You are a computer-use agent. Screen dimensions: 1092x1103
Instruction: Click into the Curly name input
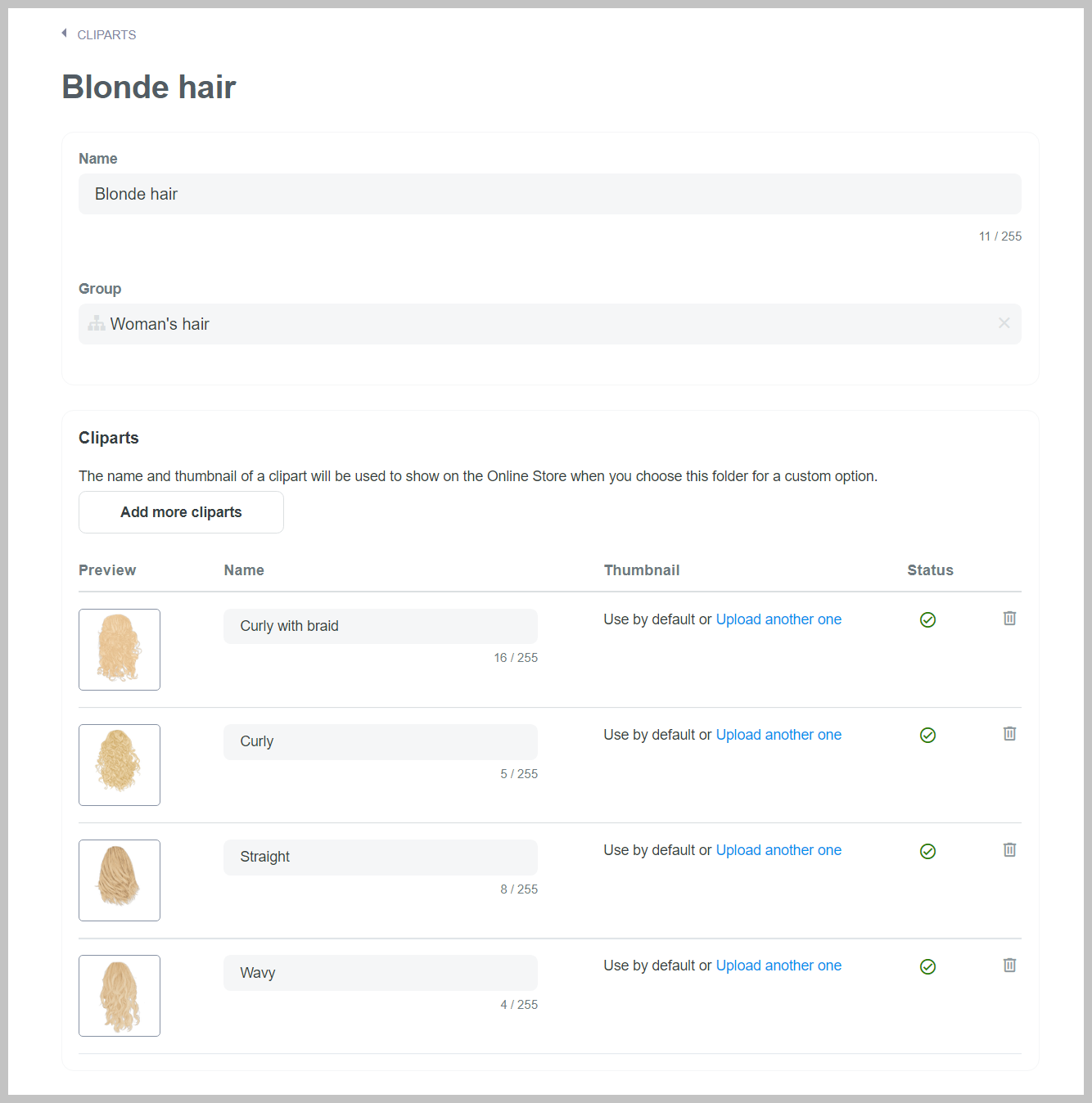(380, 741)
